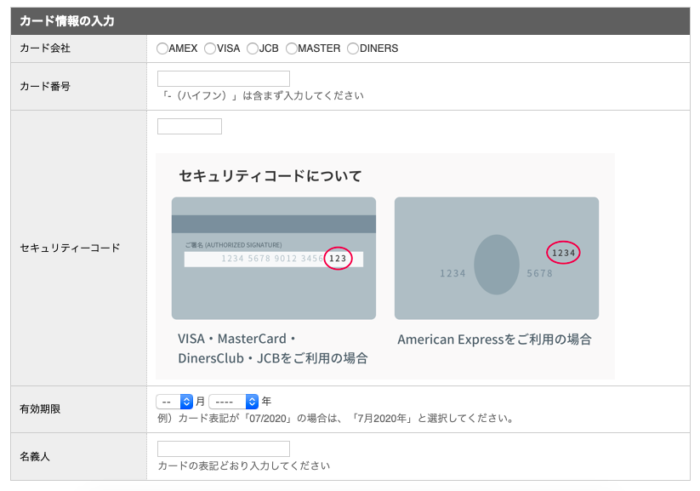Choose JCB as card company
The height and width of the screenshot is (491, 700).
pyautogui.click(x=252, y=48)
